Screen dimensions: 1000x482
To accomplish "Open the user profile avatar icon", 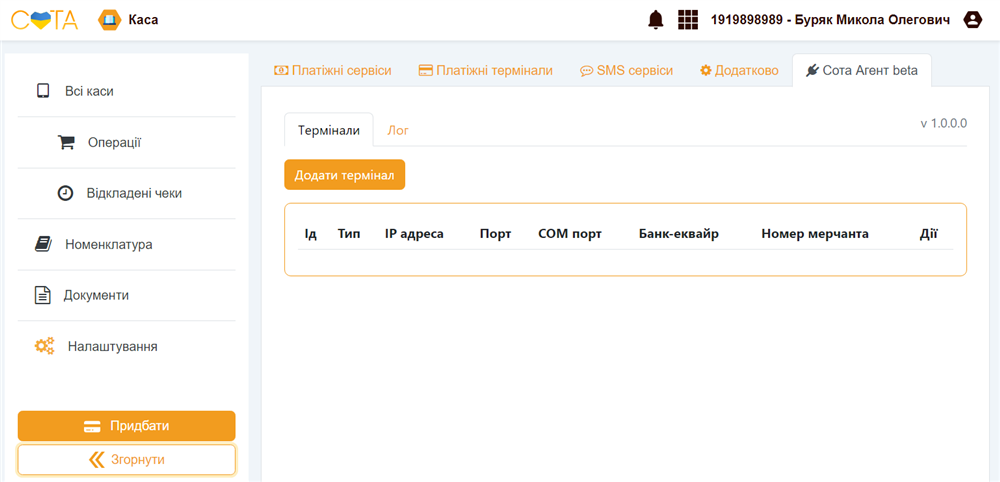I will tap(973, 20).
